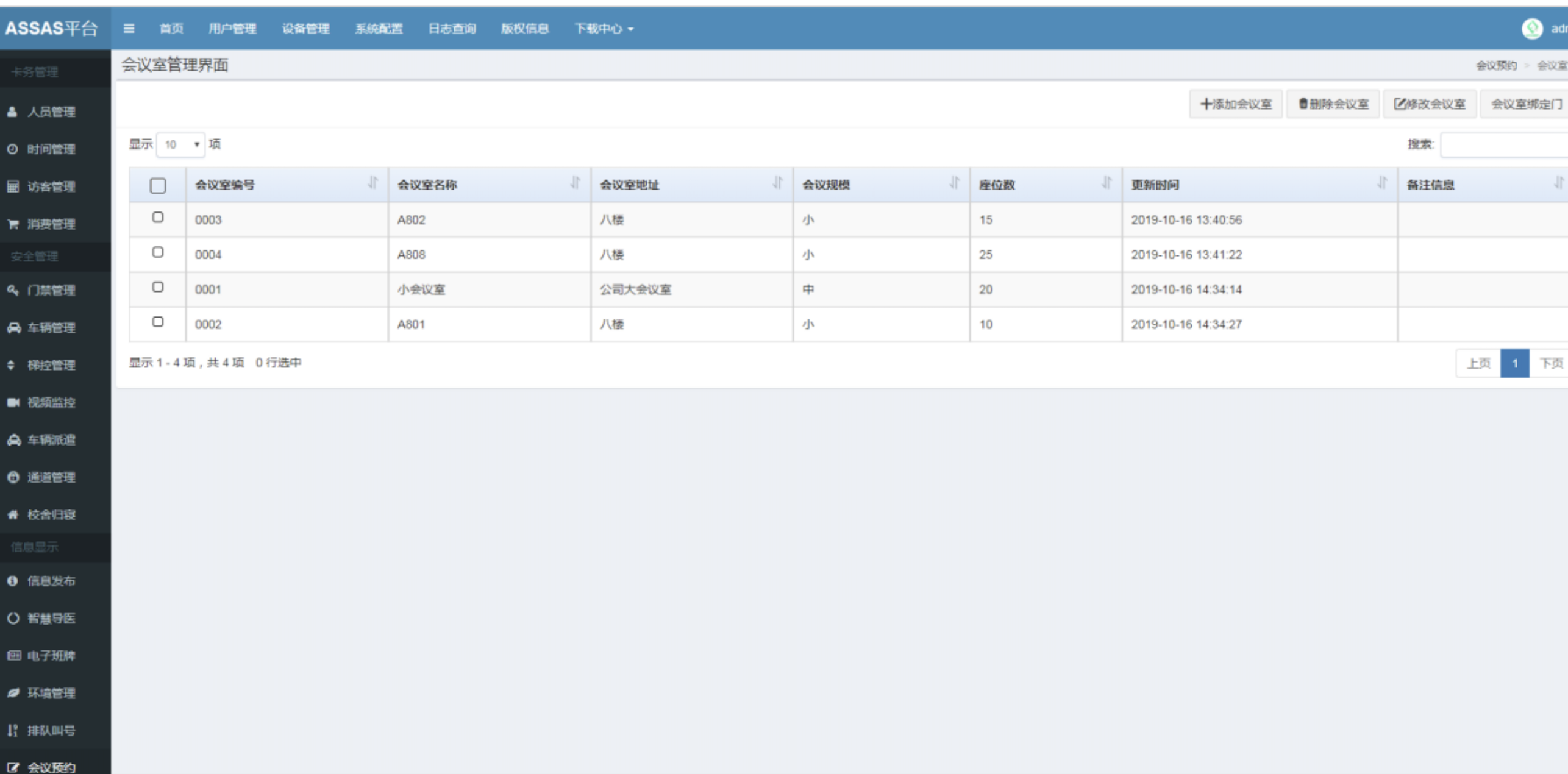Click the admin user avatar icon
Screen dimensions: 1568x774
tap(1531, 29)
